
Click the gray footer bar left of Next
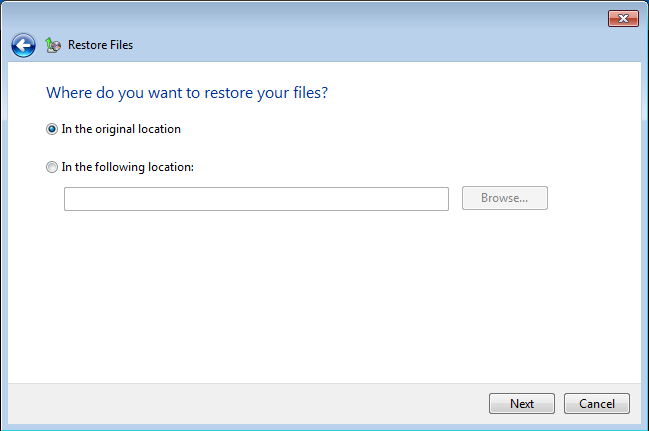tap(248, 404)
